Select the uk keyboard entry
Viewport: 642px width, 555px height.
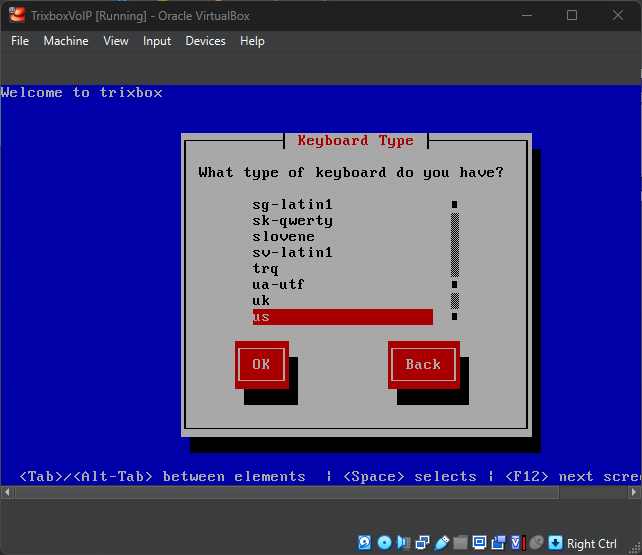click(342, 300)
